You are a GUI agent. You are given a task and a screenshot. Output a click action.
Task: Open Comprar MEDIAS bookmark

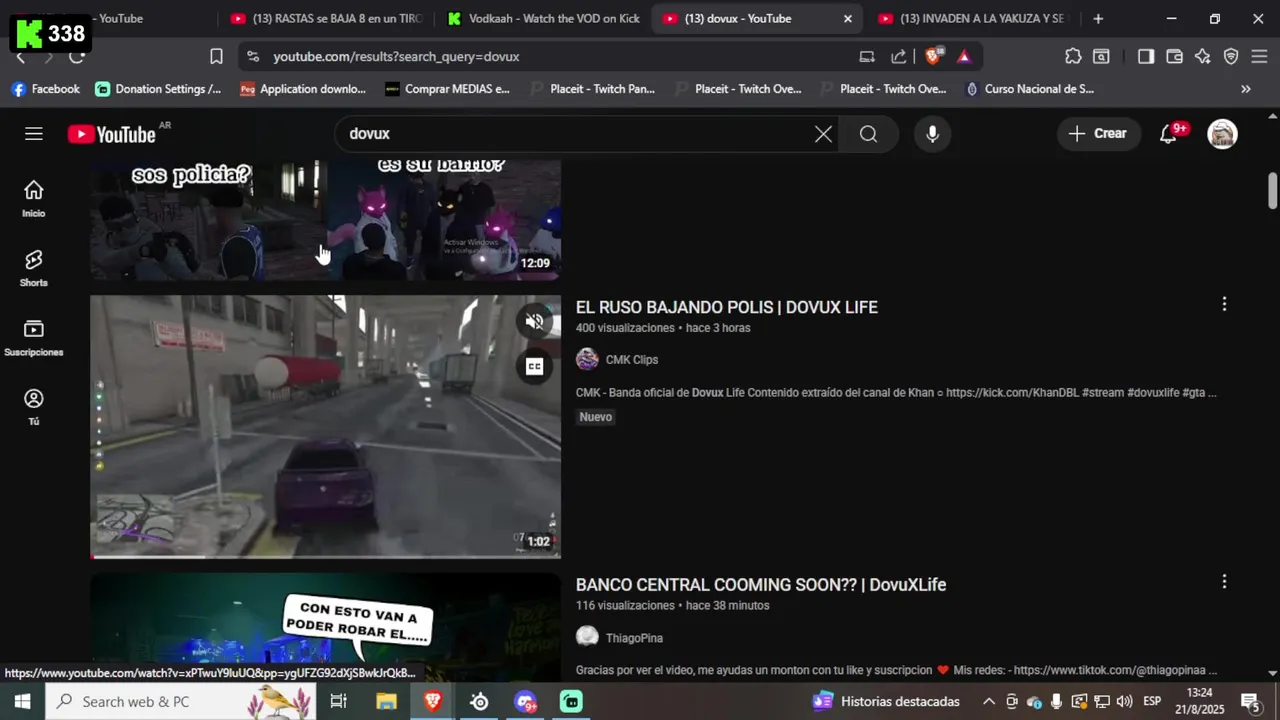(447, 89)
